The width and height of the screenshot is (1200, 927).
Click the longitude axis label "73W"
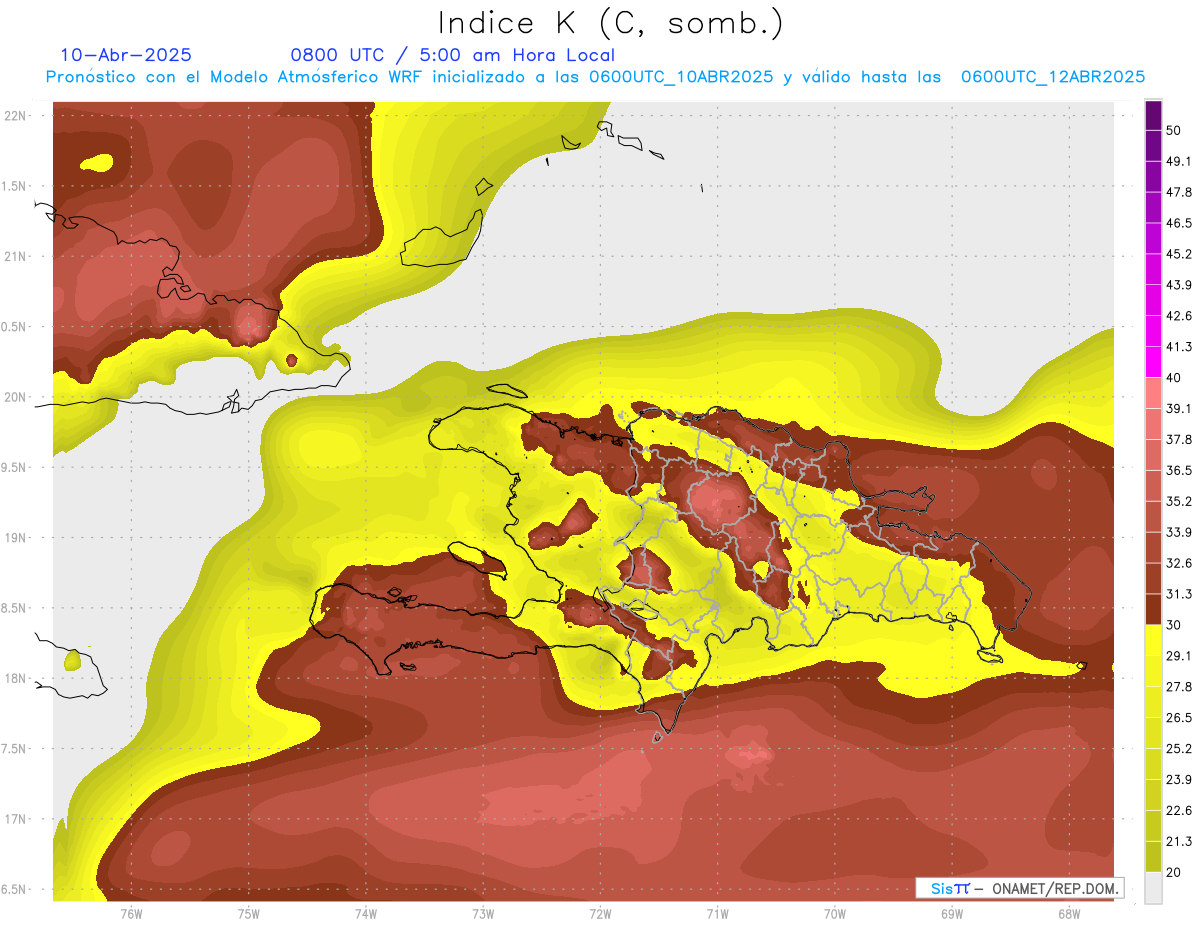[483, 915]
